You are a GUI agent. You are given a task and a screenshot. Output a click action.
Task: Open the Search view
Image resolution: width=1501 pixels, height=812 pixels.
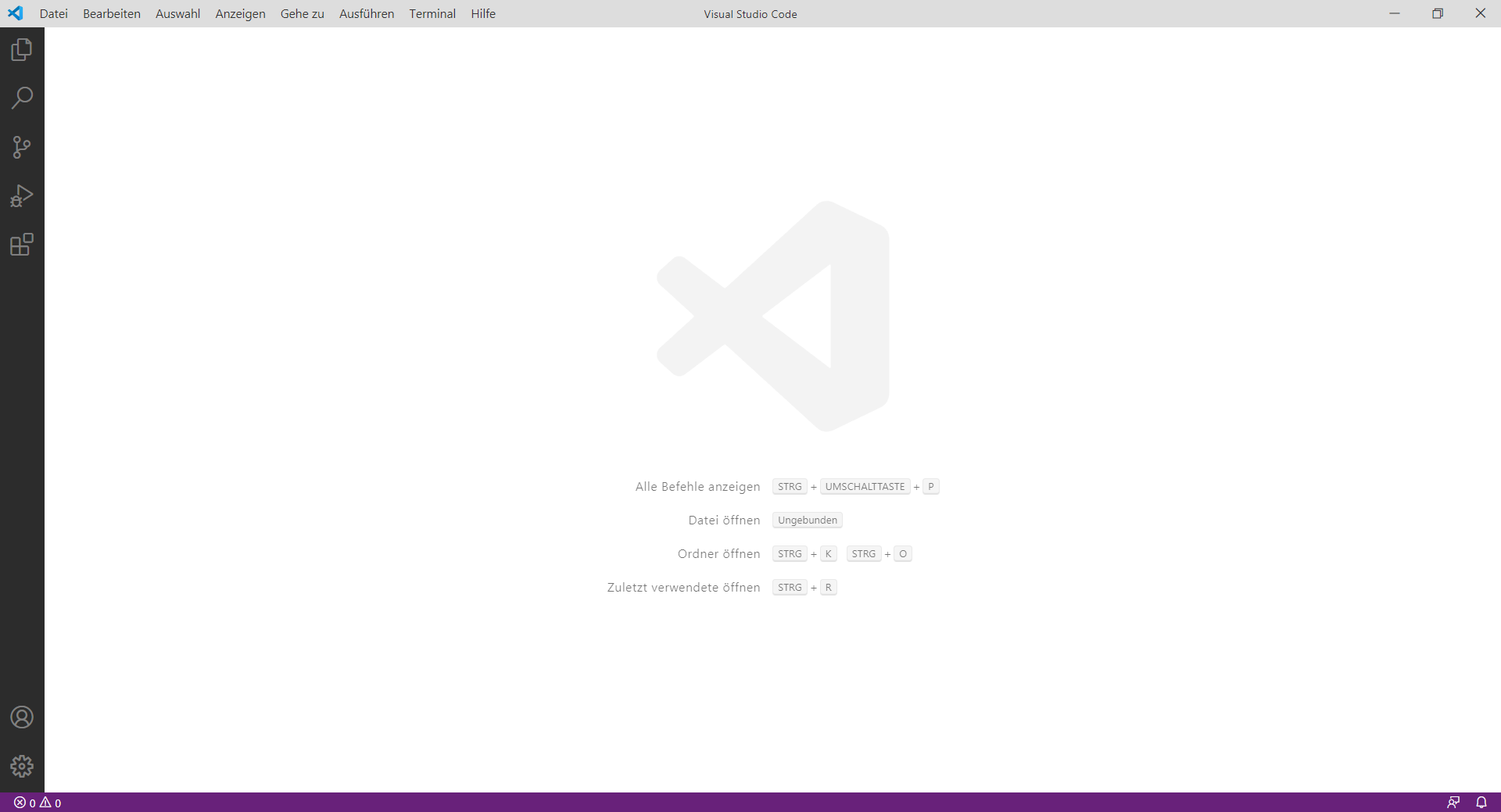21,98
